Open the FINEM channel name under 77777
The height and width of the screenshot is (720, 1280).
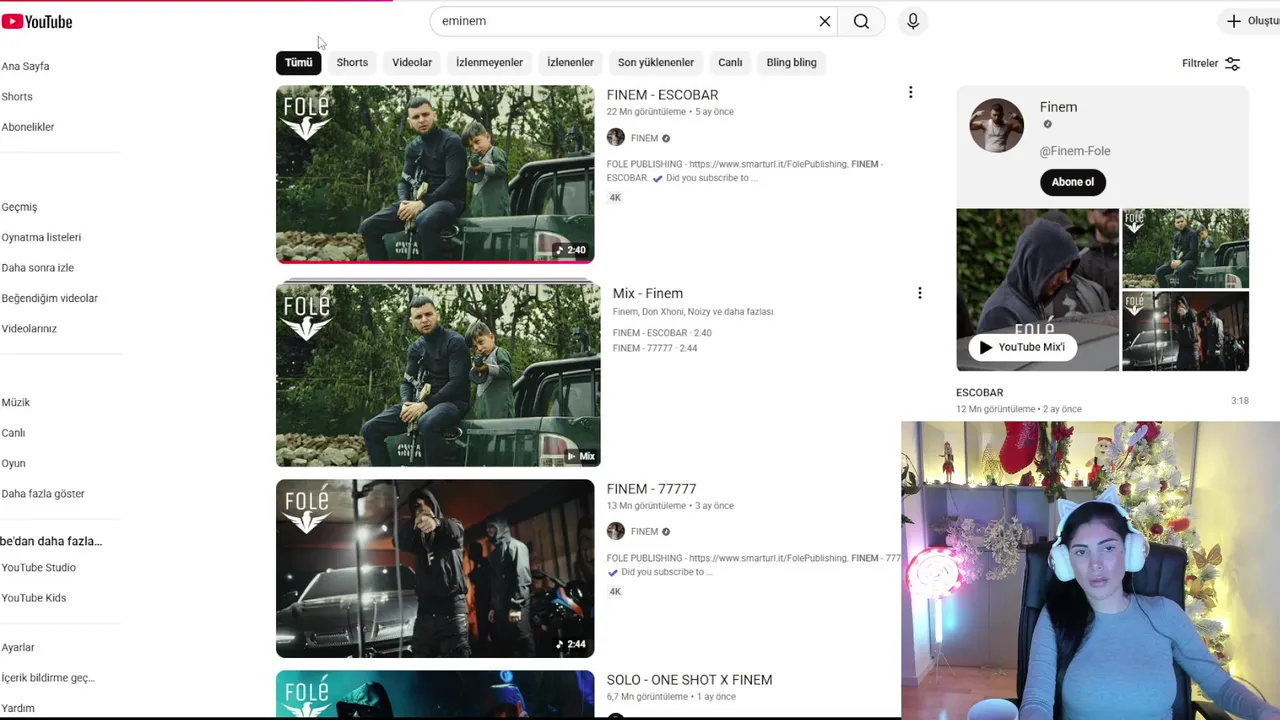(x=644, y=532)
